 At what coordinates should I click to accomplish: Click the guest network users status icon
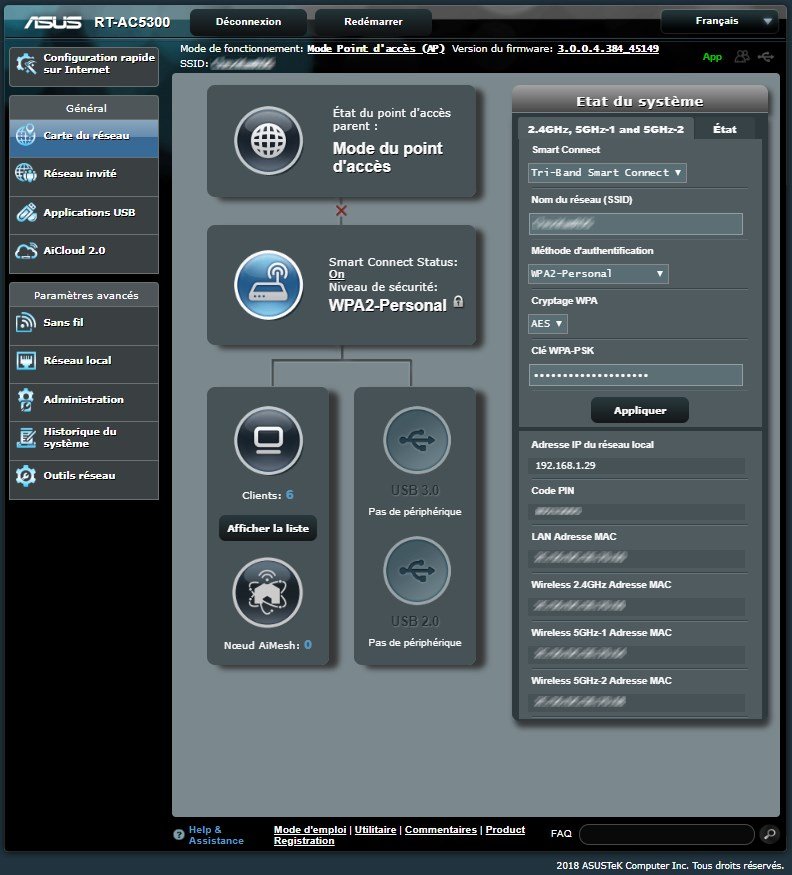pyautogui.click(x=742, y=56)
